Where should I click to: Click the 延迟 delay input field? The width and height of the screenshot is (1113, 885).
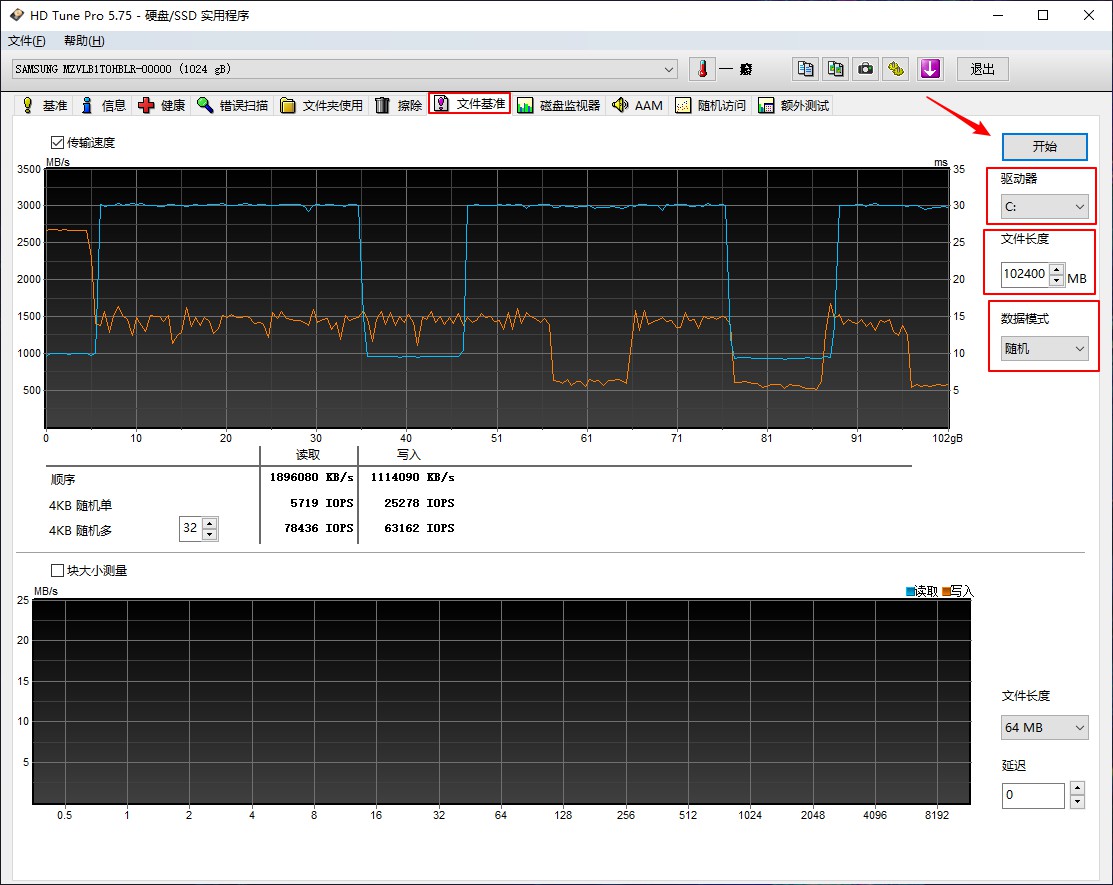point(1034,795)
